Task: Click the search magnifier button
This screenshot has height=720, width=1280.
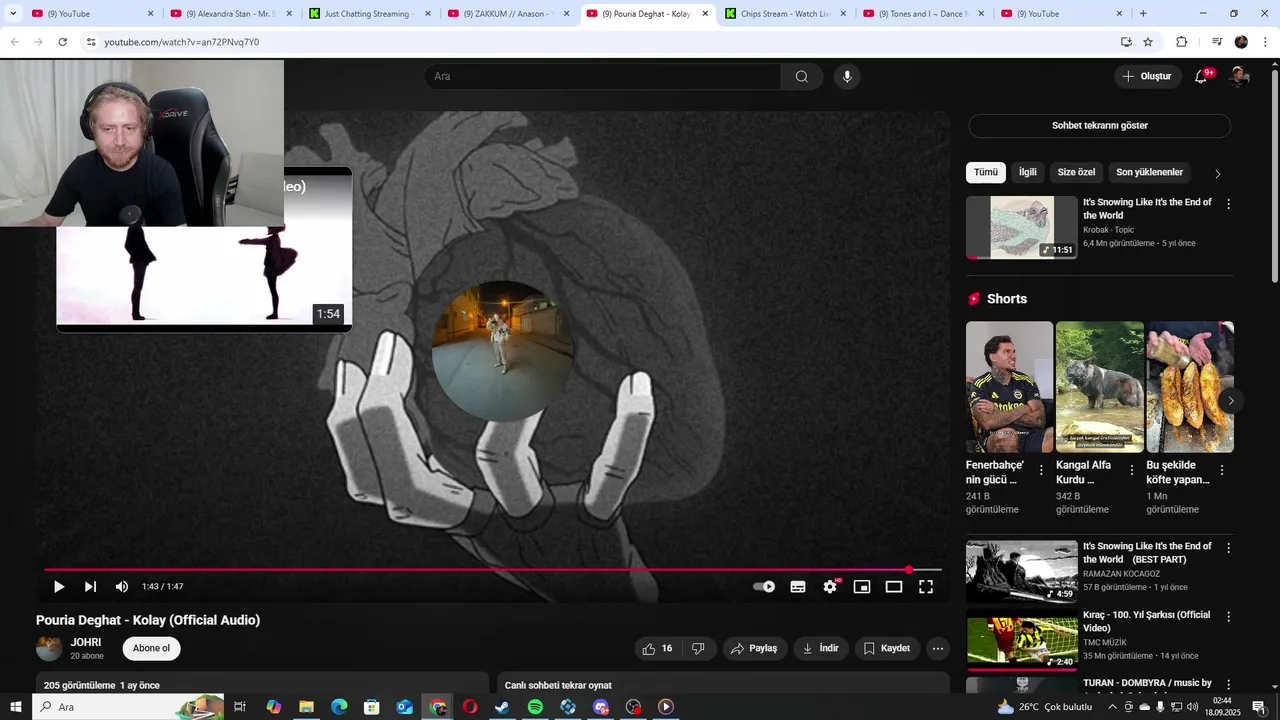Action: 802,76
